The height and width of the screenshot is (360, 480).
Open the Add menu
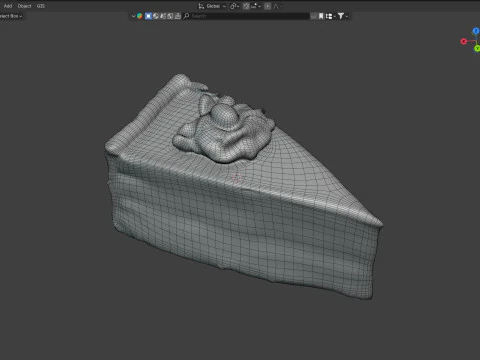pos(8,6)
